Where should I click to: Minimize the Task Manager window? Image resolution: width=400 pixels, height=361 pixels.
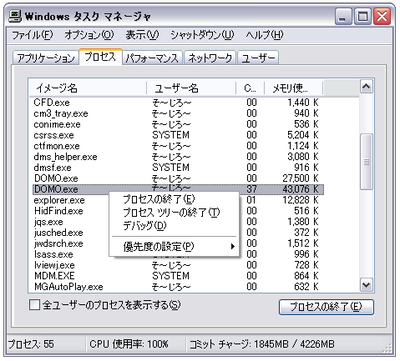[x=343, y=16]
